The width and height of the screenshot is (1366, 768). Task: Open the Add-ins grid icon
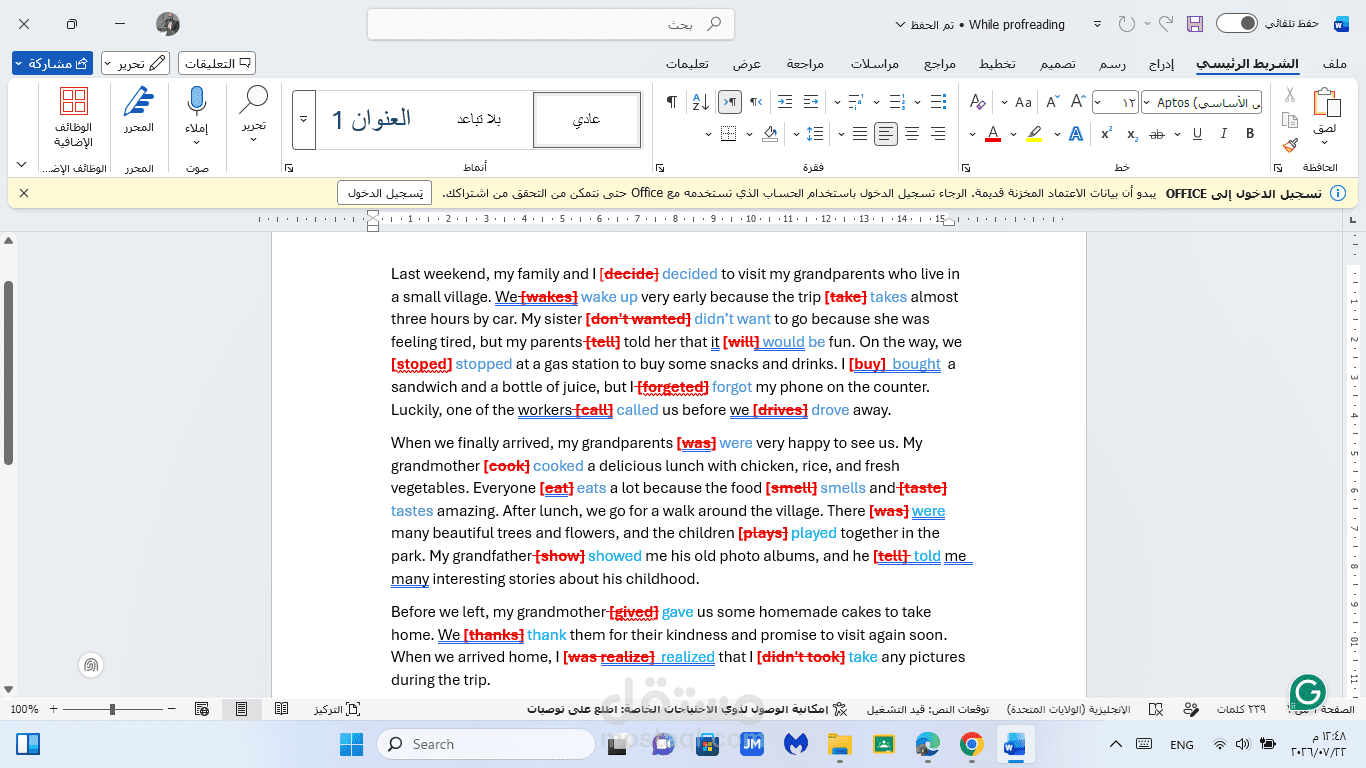coord(73,102)
